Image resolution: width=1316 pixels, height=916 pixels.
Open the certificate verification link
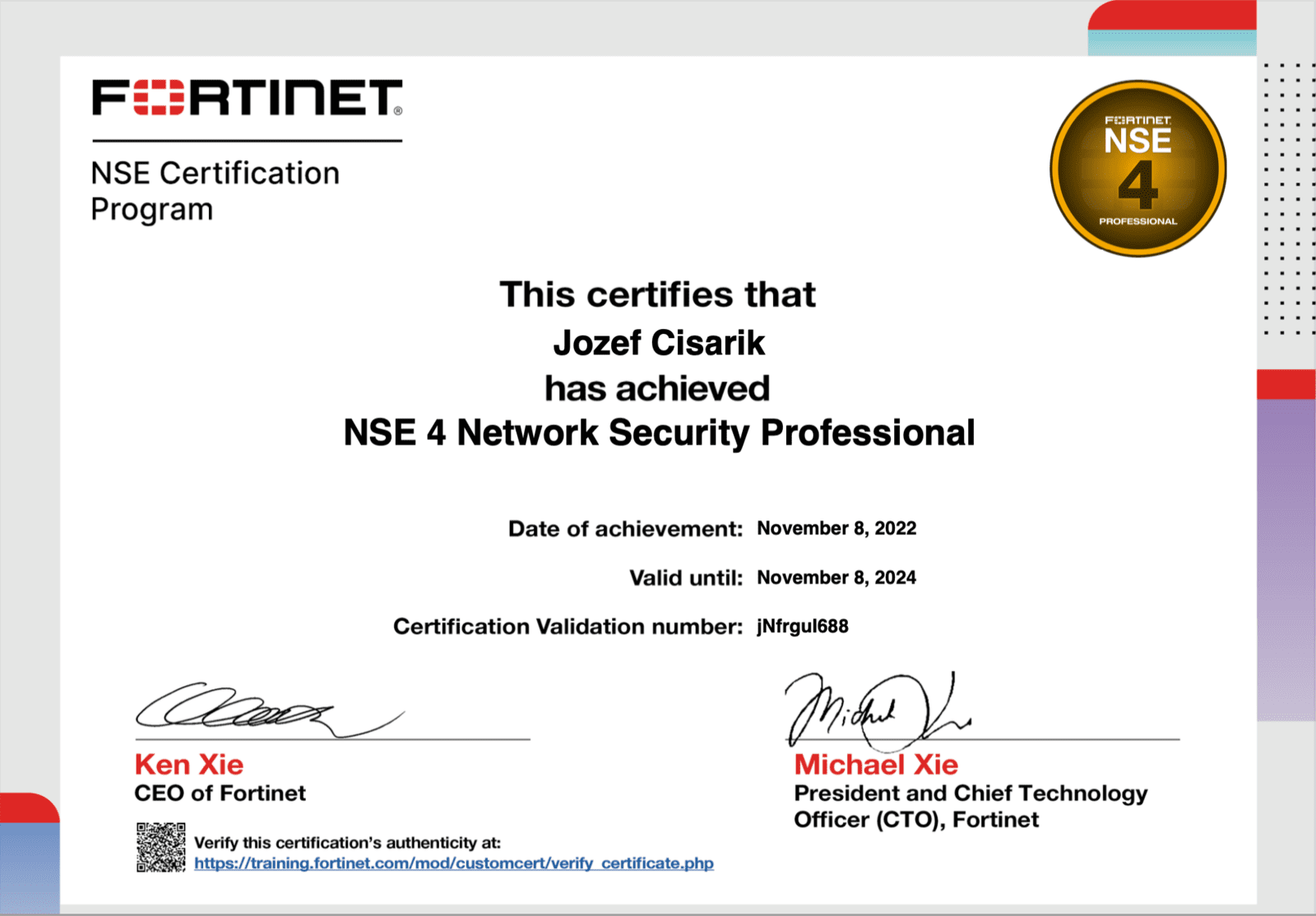(454, 863)
